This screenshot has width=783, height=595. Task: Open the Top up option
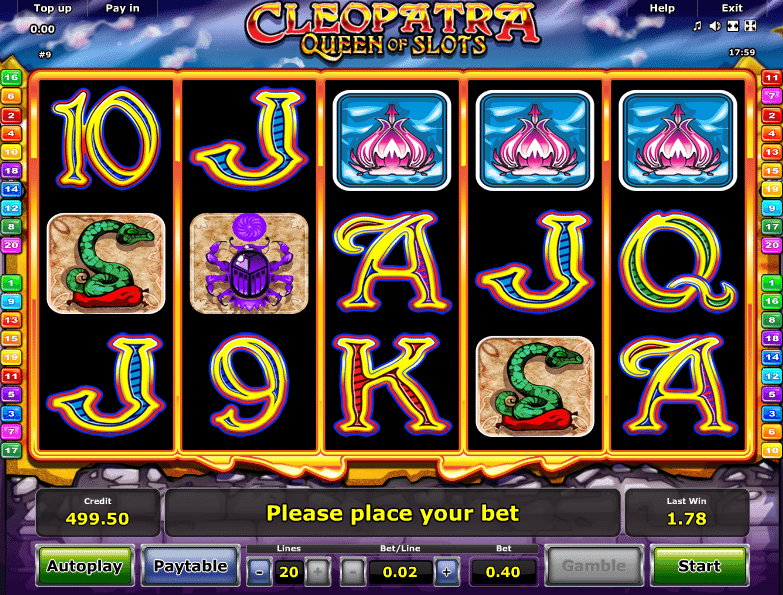[x=52, y=8]
